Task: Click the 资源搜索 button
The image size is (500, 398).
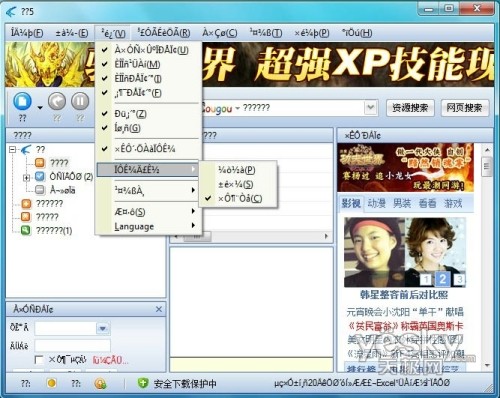Action: pos(410,108)
